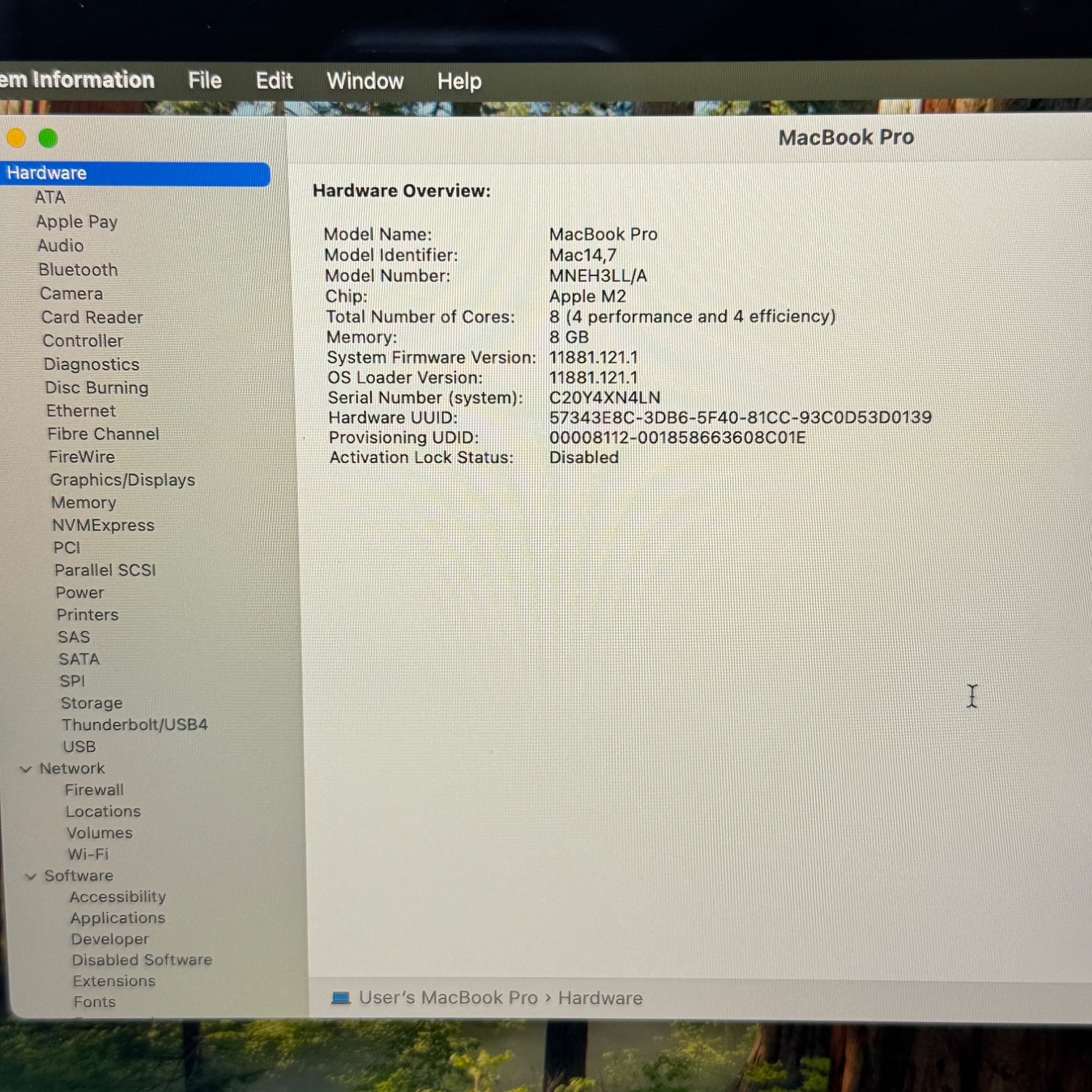Viewport: 1092px width, 1092px height.
Task: Click Hardware in the bottom path bar
Action: tap(601, 998)
